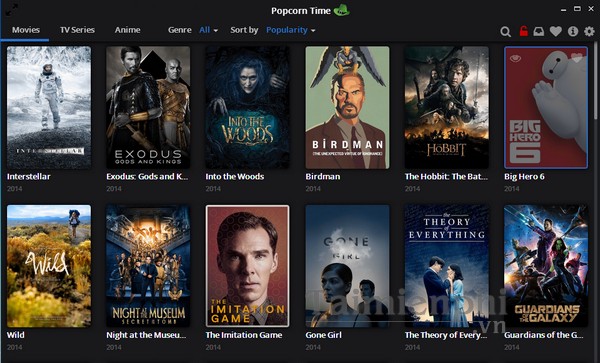Click the green hat Popcorn Time logo
The image size is (600, 363).
[x=341, y=10]
